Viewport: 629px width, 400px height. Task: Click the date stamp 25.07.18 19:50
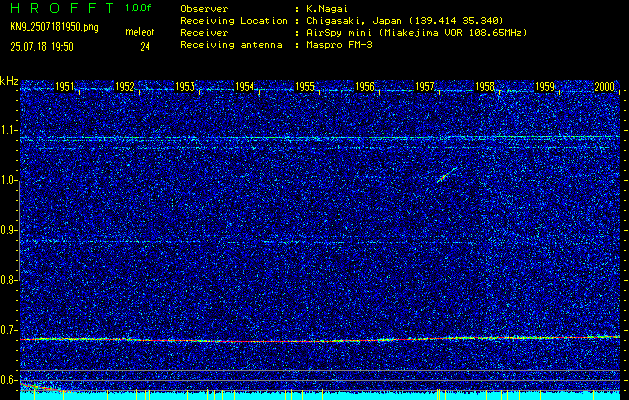coord(42,47)
